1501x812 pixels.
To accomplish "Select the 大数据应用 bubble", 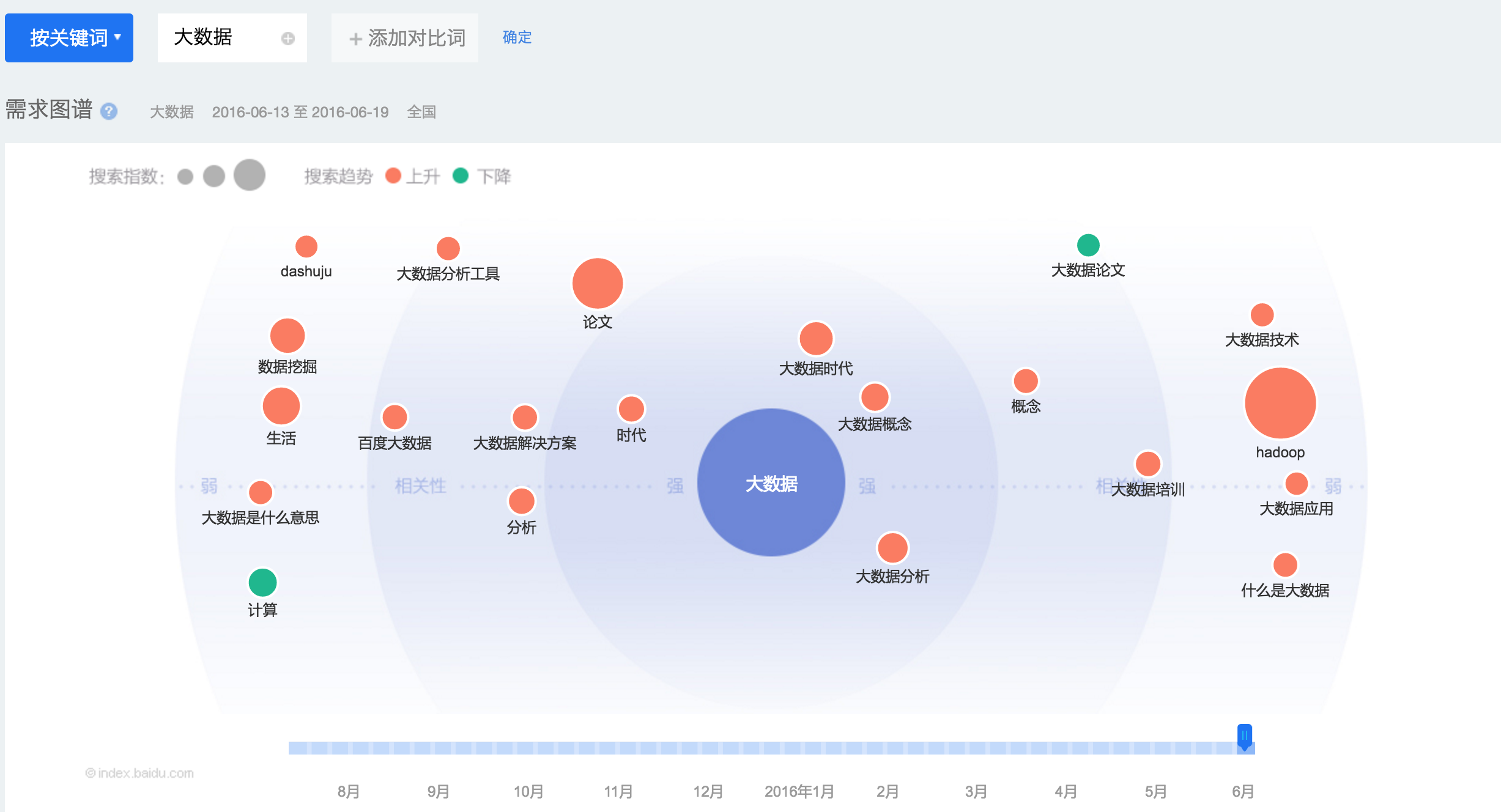I will pyautogui.click(x=1296, y=483).
